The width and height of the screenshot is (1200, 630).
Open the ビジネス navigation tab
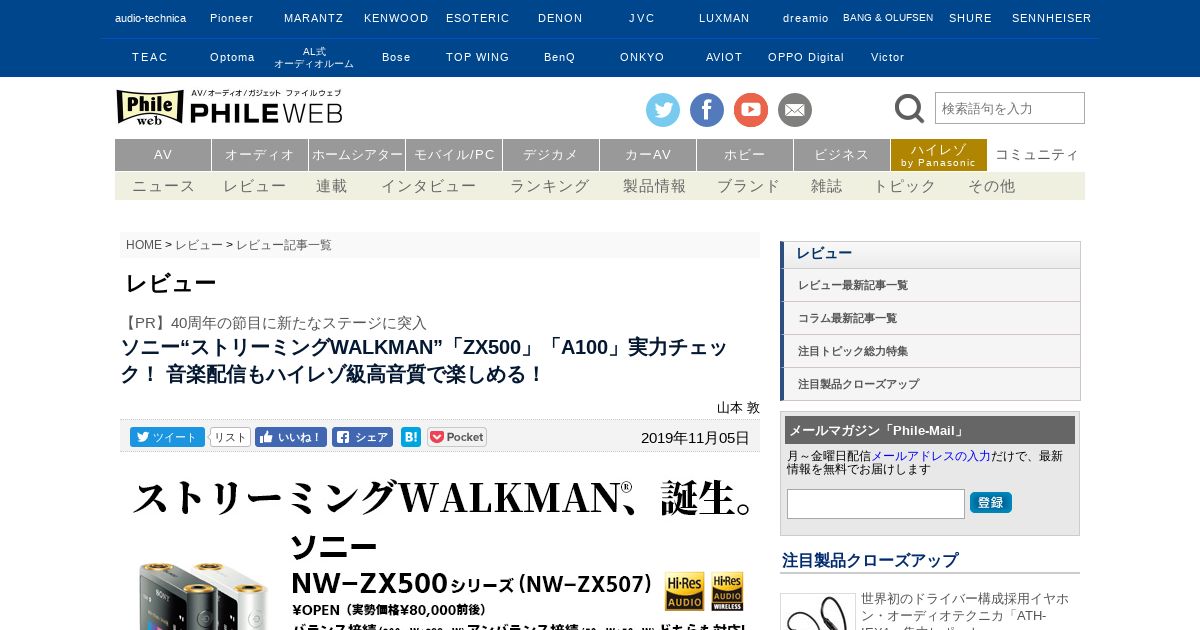[x=842, y=155]
